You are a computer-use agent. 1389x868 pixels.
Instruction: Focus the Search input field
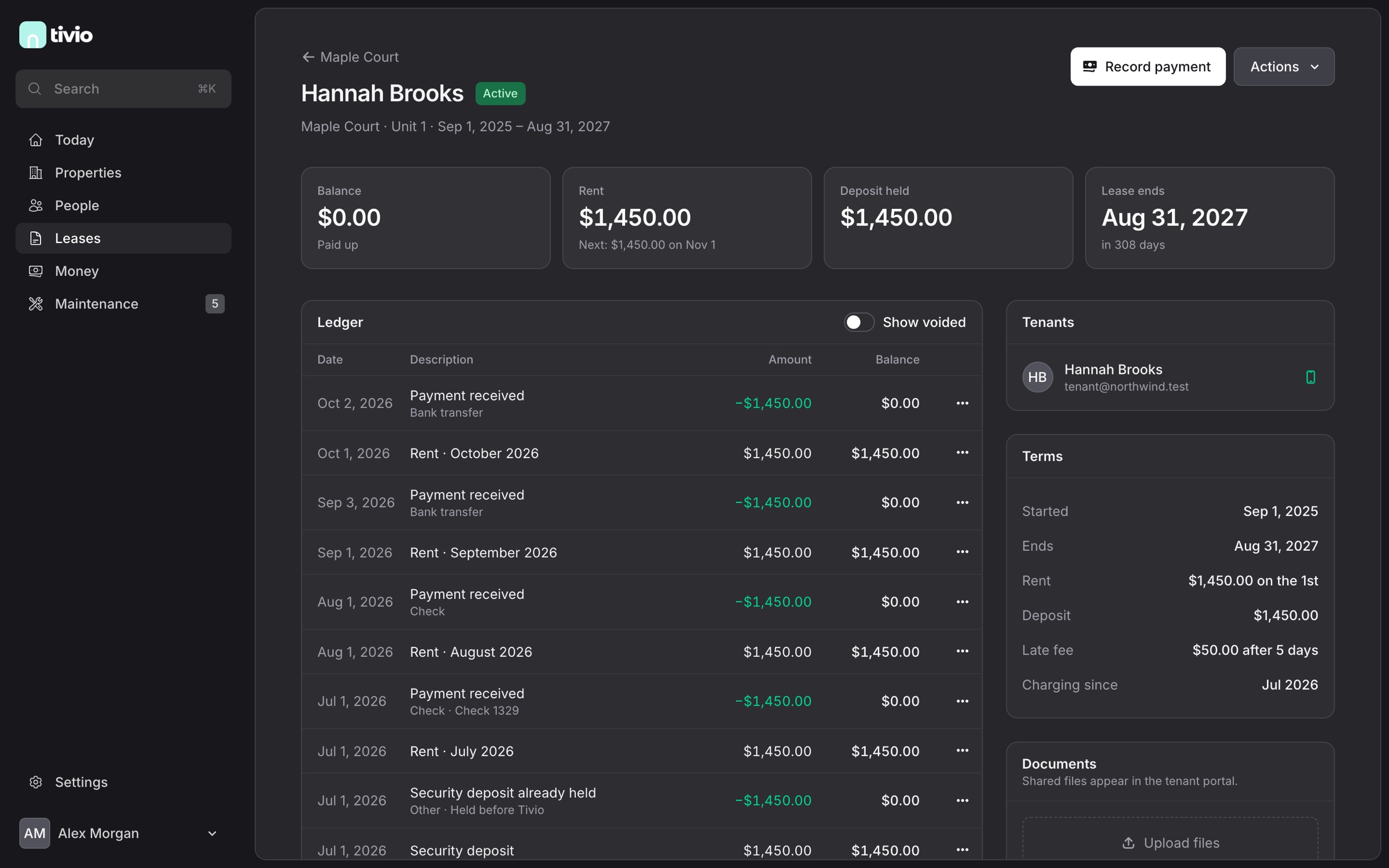[x=123, y=89]
